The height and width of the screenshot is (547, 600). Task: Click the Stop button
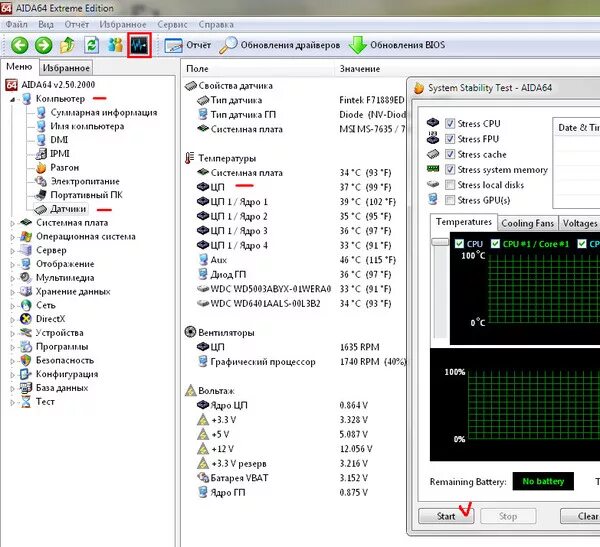pos(508,516)
